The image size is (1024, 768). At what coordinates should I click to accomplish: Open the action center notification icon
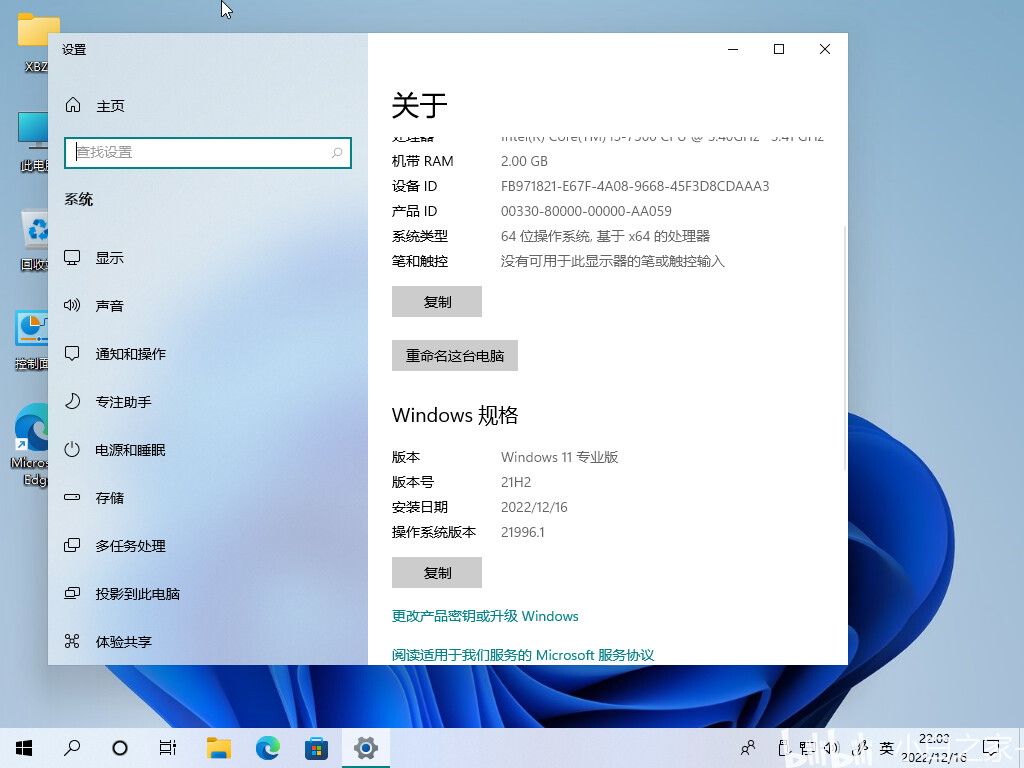[991, 748]
